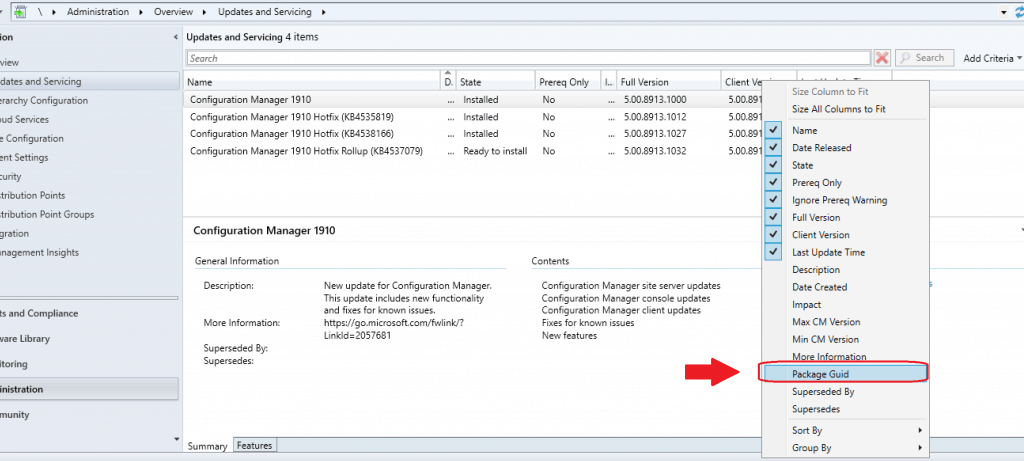Open the go.microsoft.com fwlink URL
The height and width of the screenshot is (461, 1024).
(394, 329)
